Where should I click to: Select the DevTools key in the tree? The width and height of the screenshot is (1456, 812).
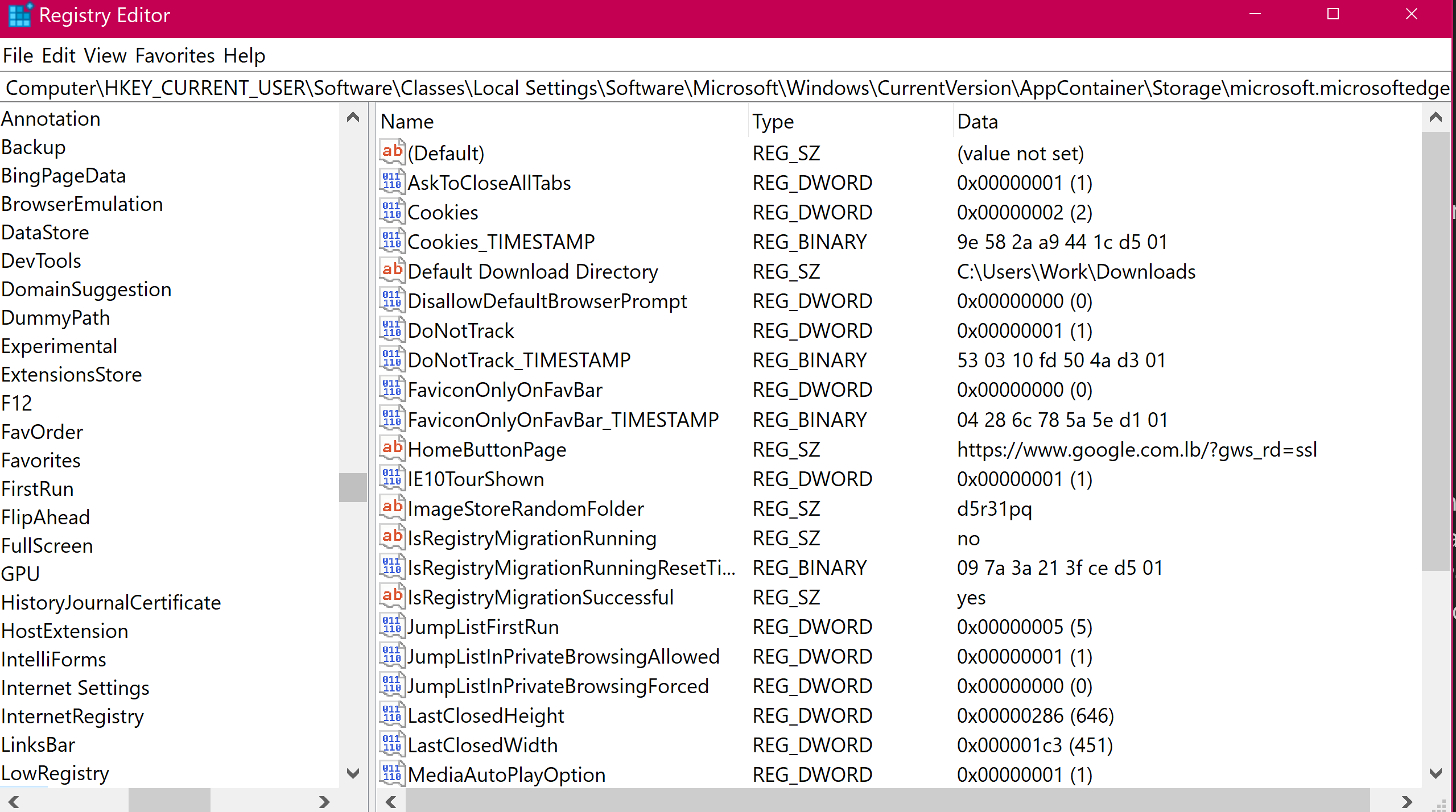click(x=40, y=260)
